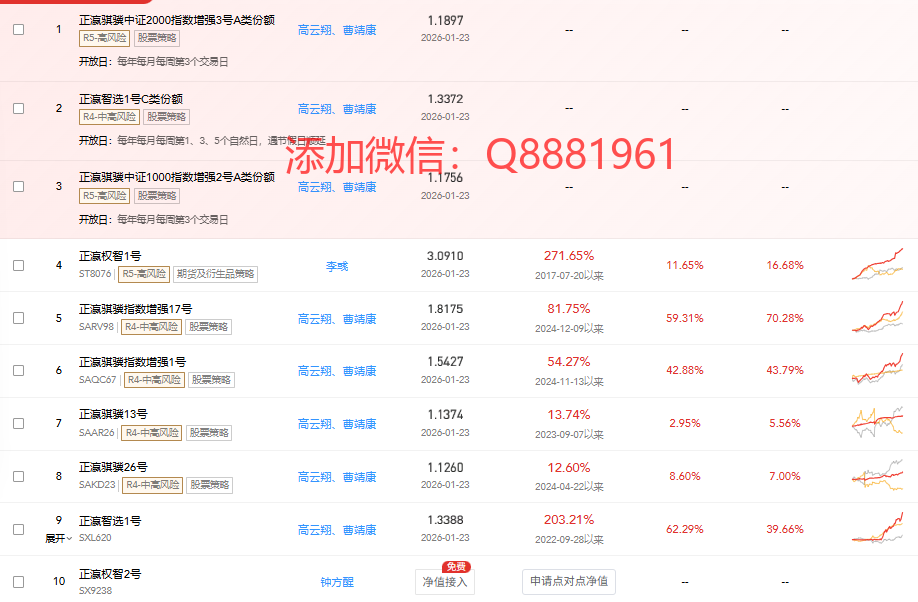Toggle checkbox for 正瀛智选1号C类份额
Image resolution: width=918 pixels, height=602 pixels.
(19, 108)
